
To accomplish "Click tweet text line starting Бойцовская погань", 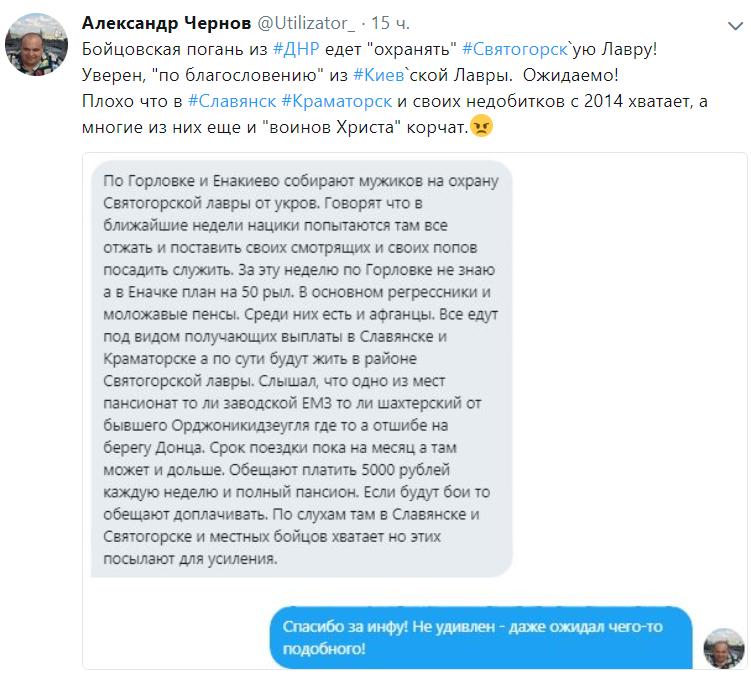I will pyautogui.click(x=369, y=49).
